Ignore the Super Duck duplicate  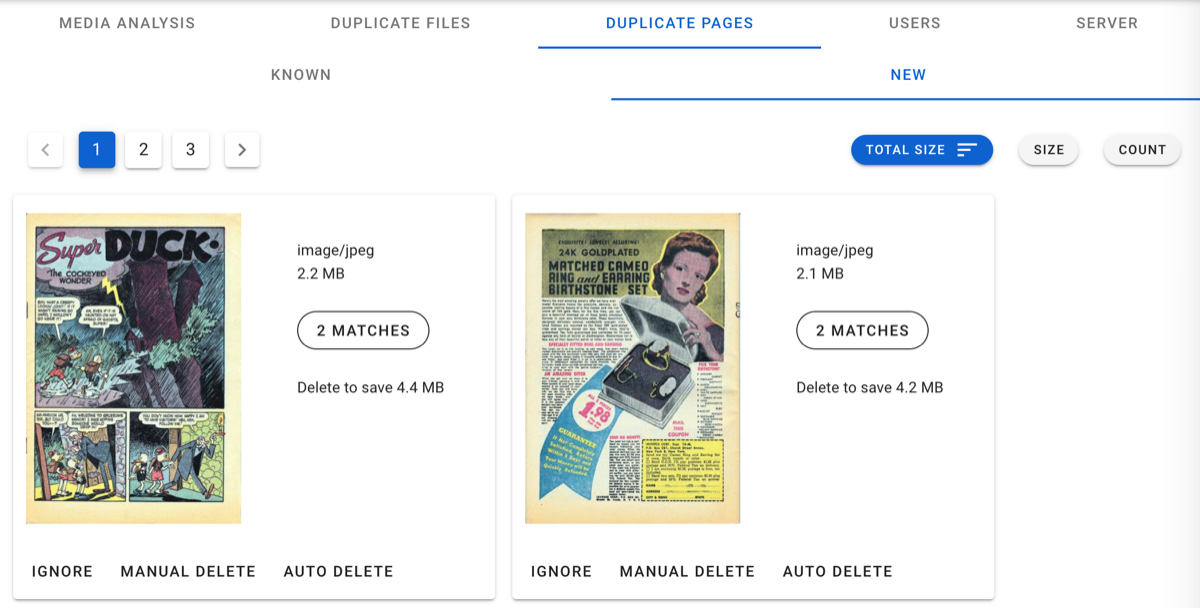pyautogui.click(x=62, y=571)
